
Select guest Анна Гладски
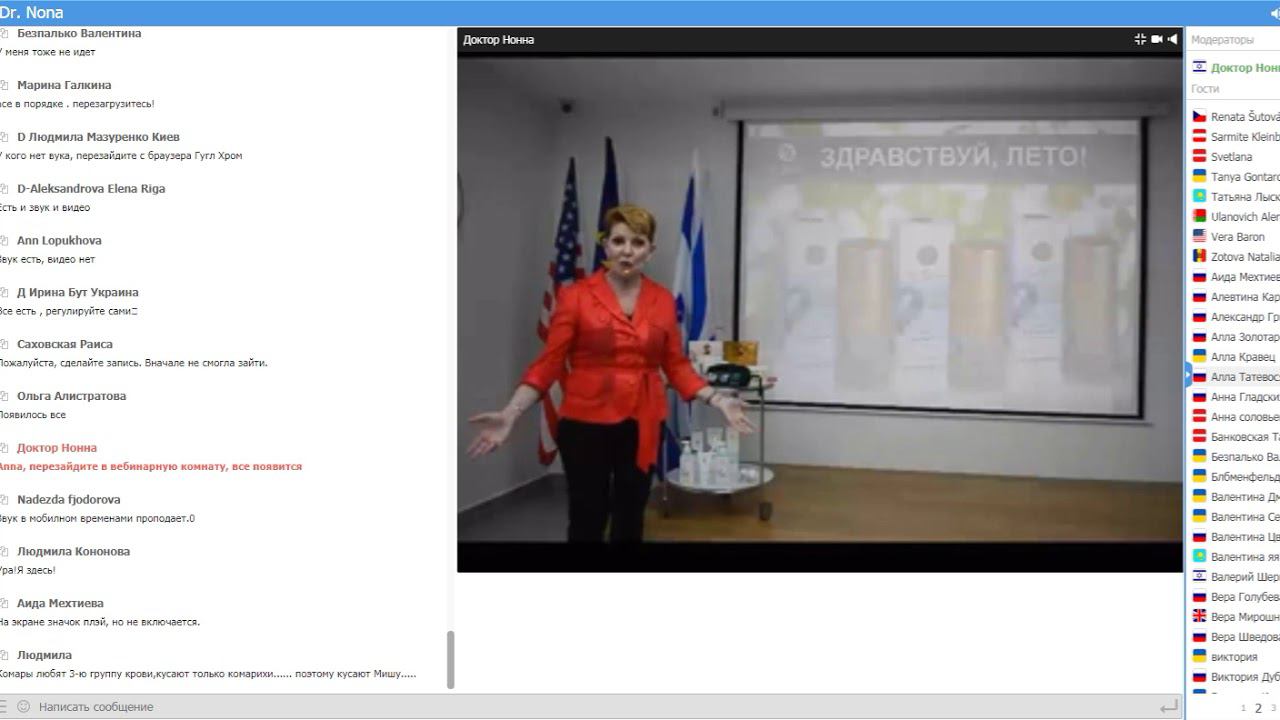pos(1245,397)
